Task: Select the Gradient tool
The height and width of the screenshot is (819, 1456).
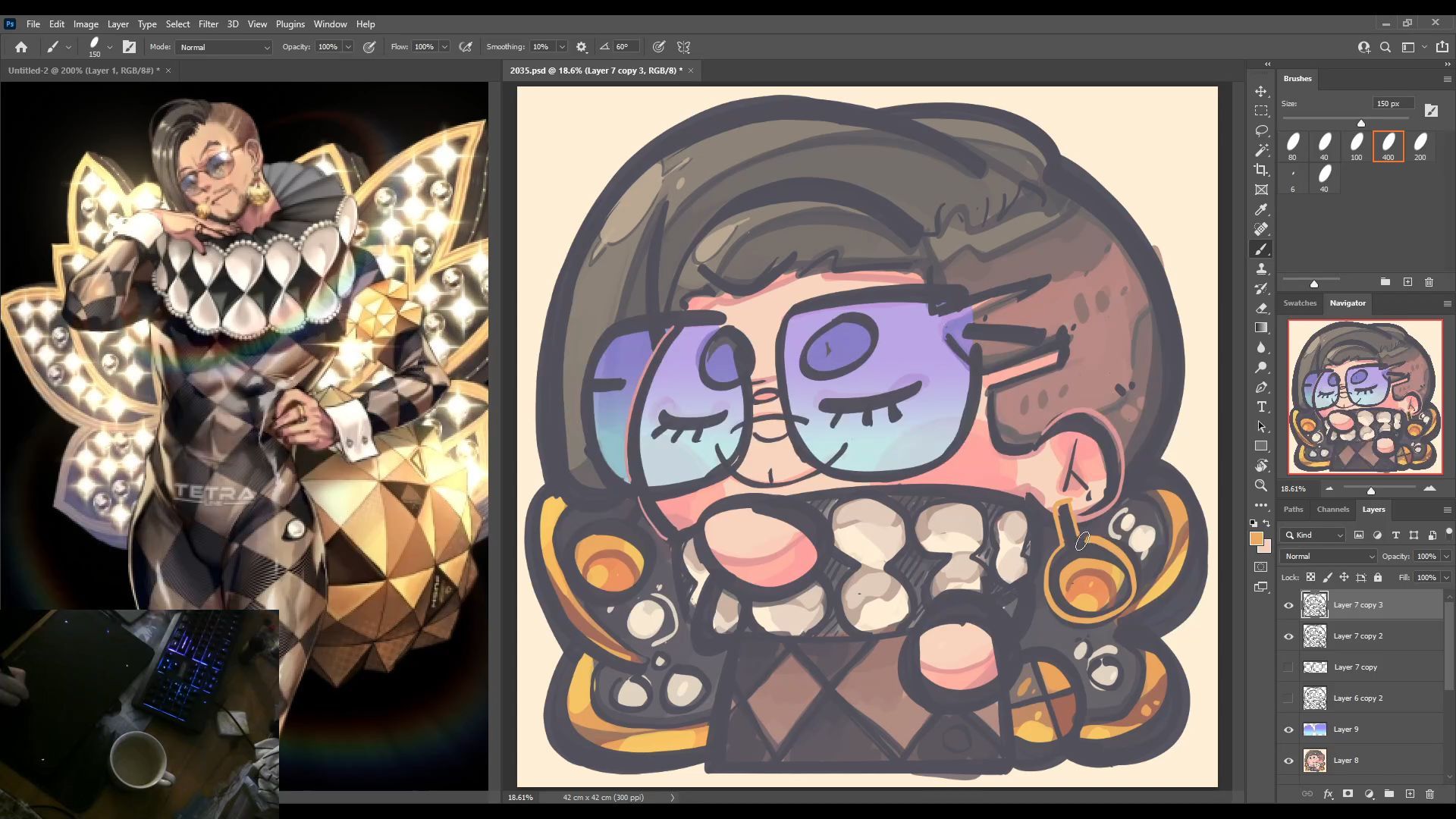Action: [1261, 328]
